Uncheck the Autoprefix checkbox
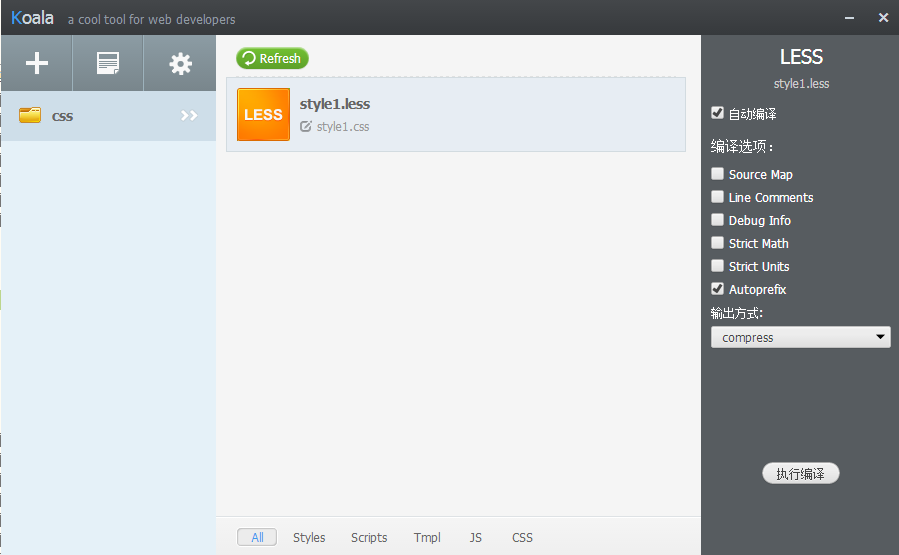Image resolution: width=899 pixels, height=555 pixels. point(717,288)
